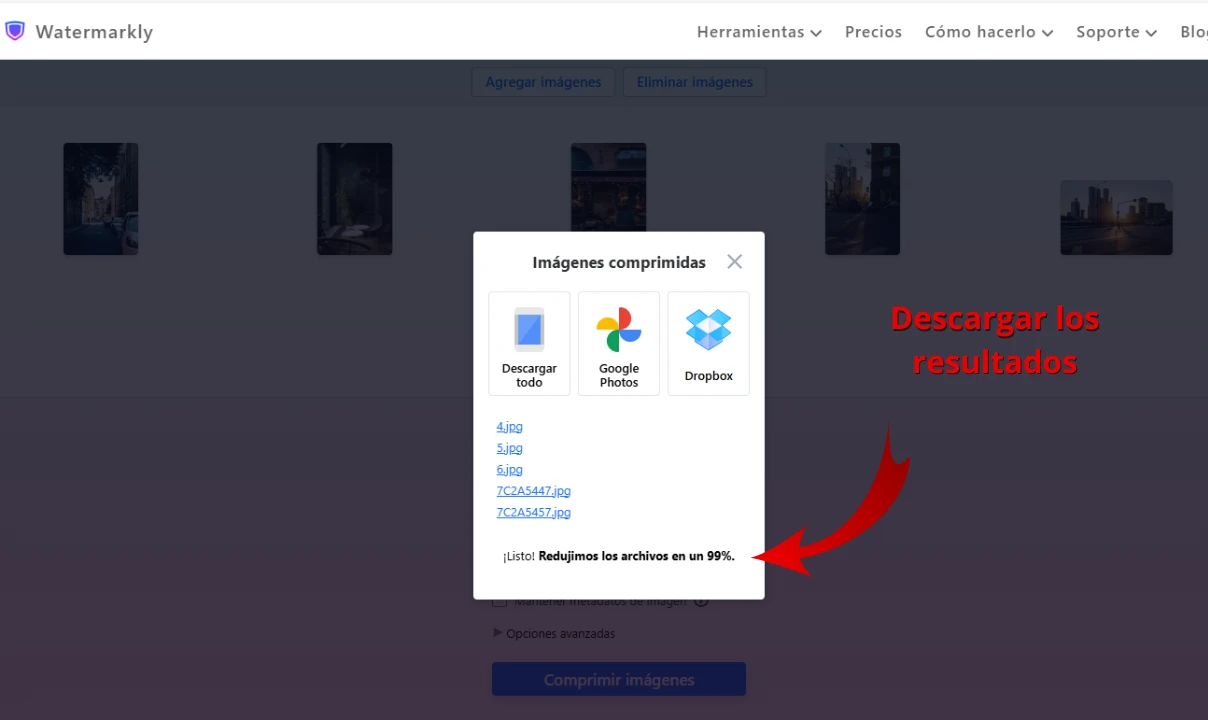The height and width of the screenshot is (720, 1208).
Task: Click the Descargar todo device icon
Action: click(x=529, y=330)
